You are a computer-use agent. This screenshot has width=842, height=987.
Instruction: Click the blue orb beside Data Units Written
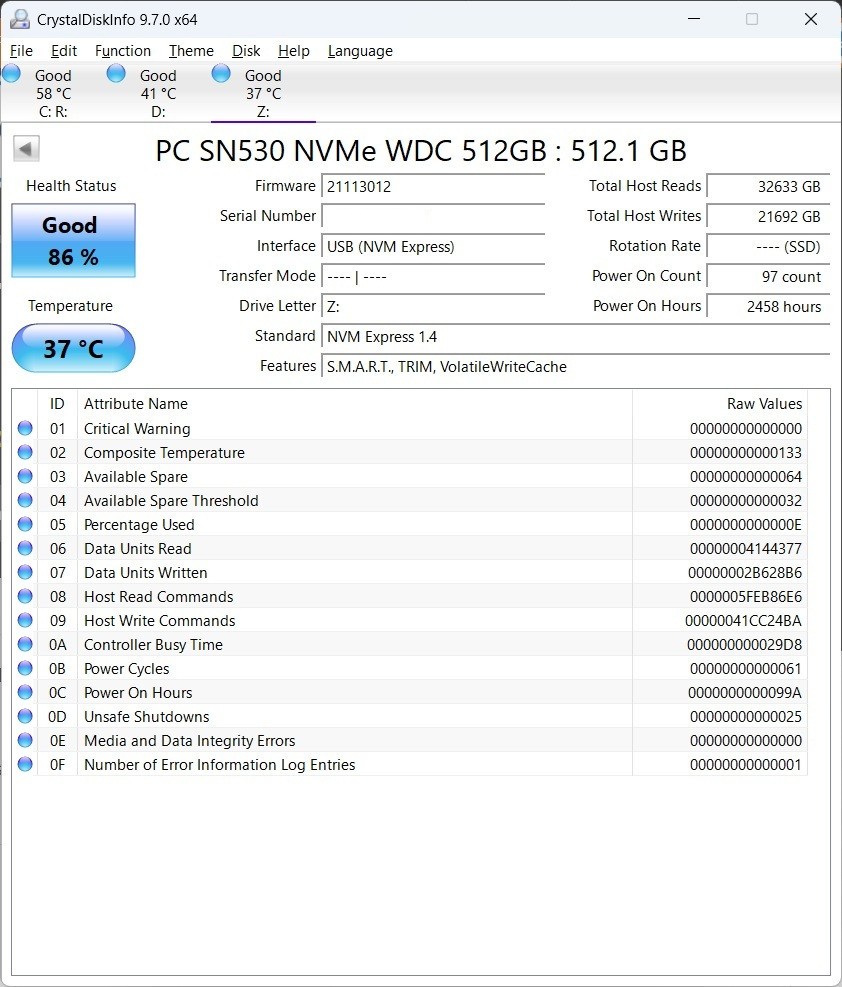point(25,572)
